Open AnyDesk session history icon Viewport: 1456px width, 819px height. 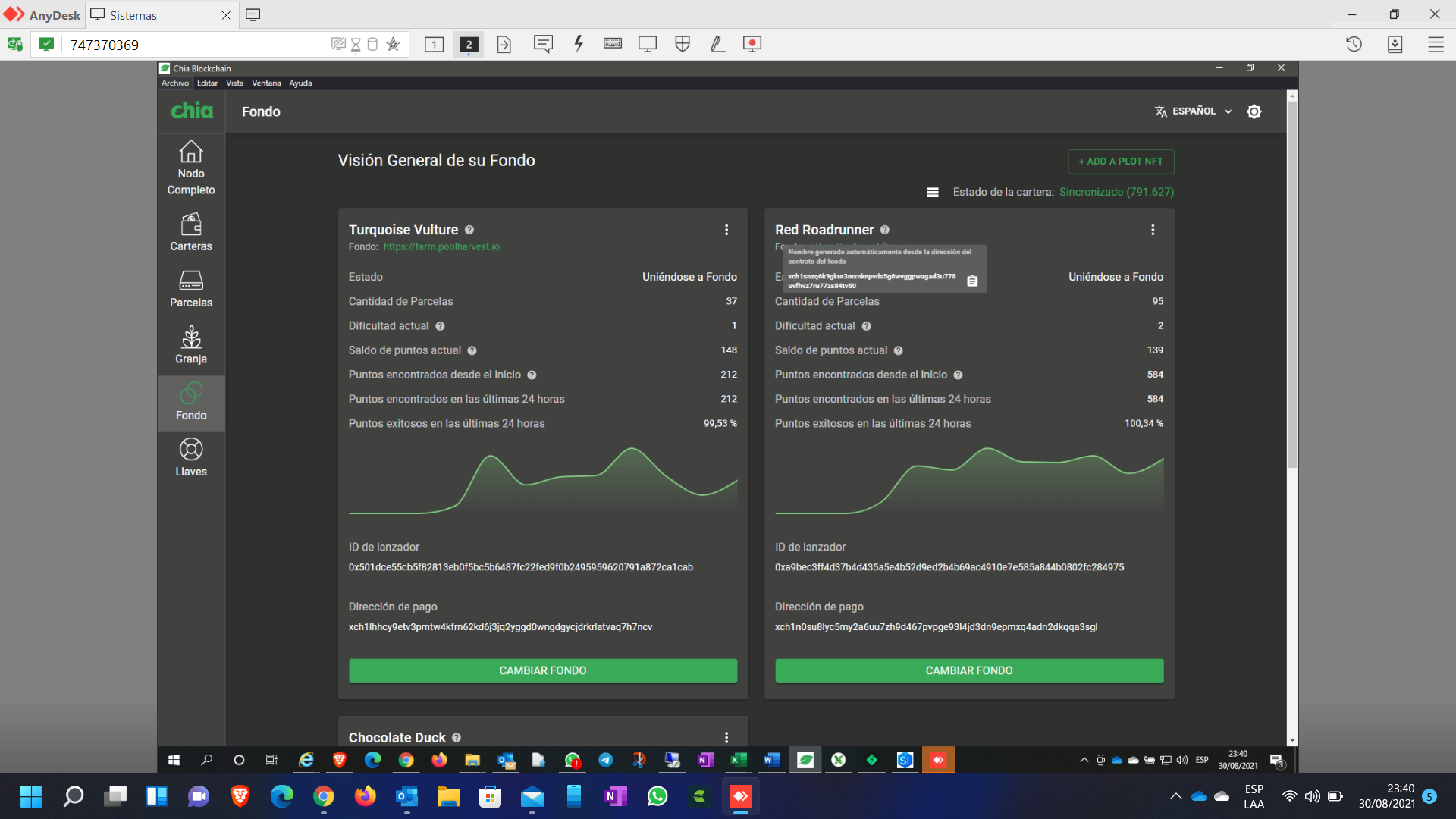tap(1354, 44)
